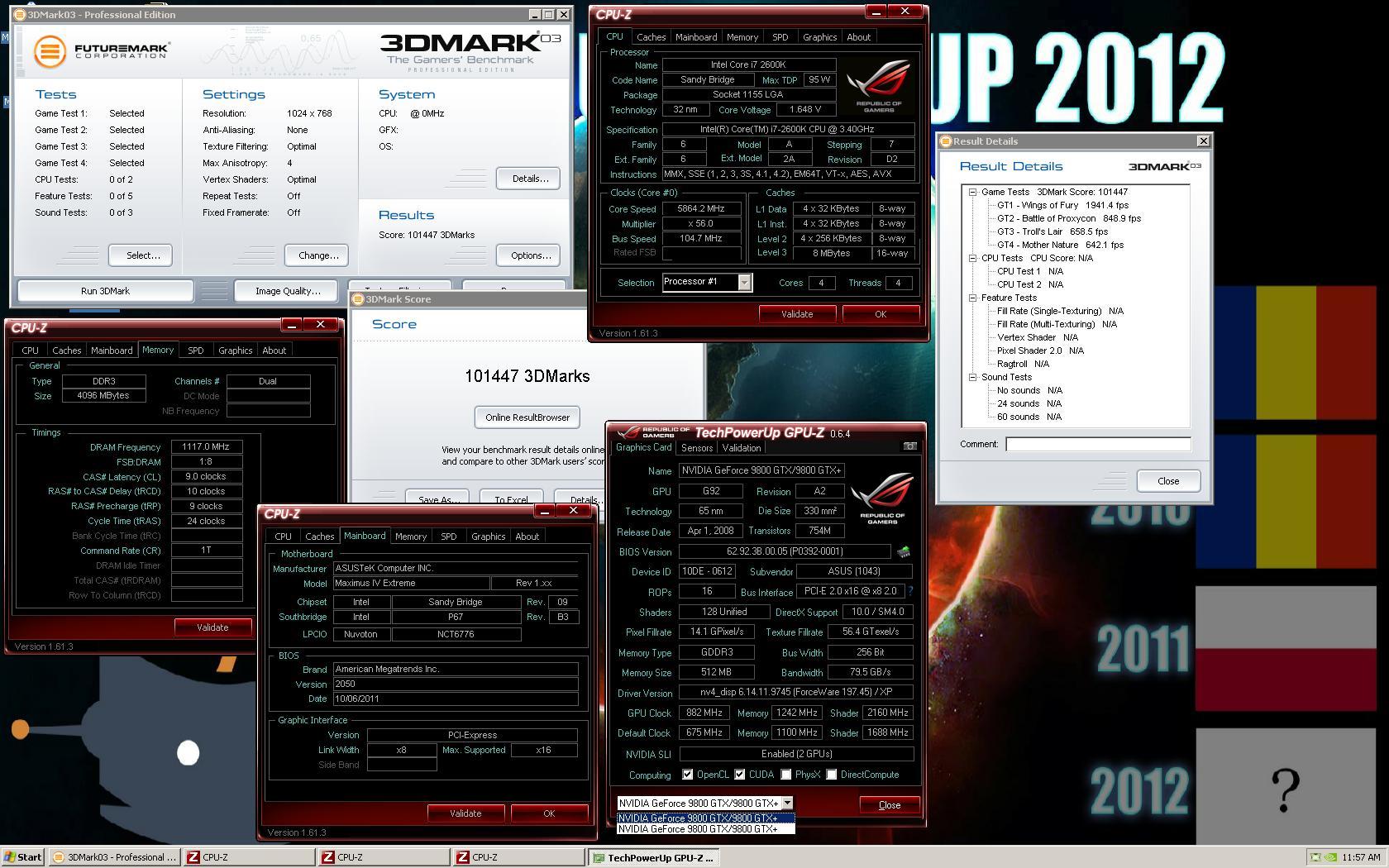
Task: Click the 3DMark03 title bar icon
Action: tap(20, 15)
